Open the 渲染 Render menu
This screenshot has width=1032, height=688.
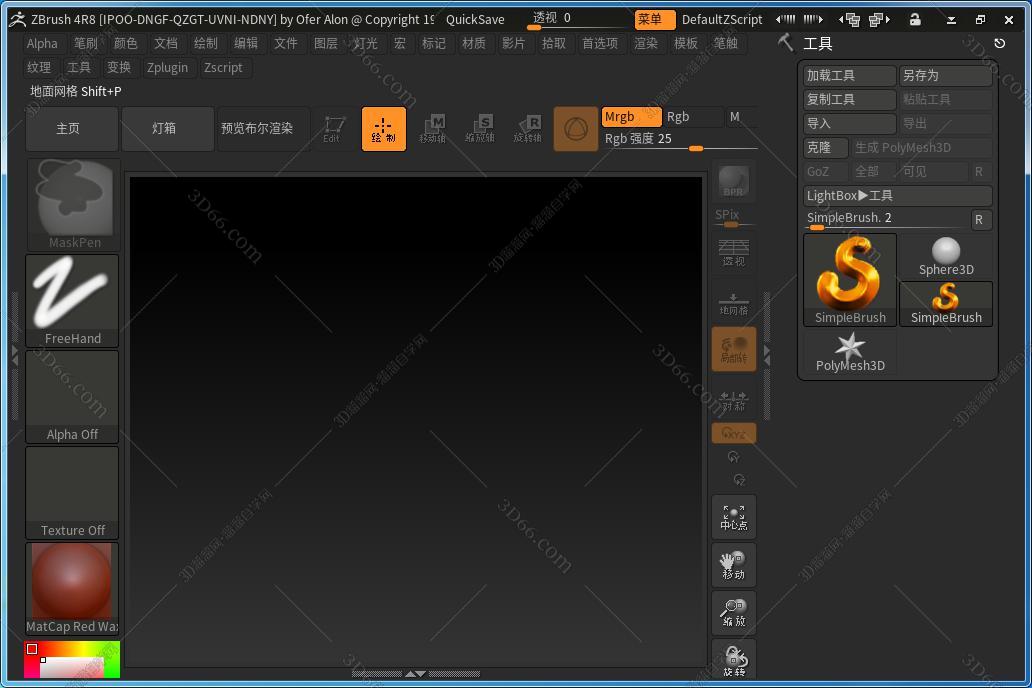[646, 43]
